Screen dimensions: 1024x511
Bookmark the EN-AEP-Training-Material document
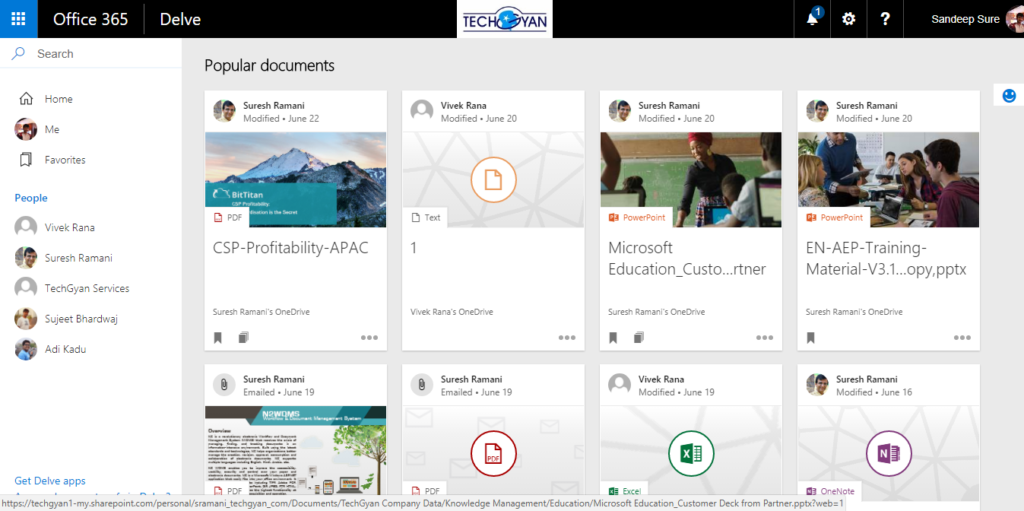pyautogui.click(x=811, y=338)
